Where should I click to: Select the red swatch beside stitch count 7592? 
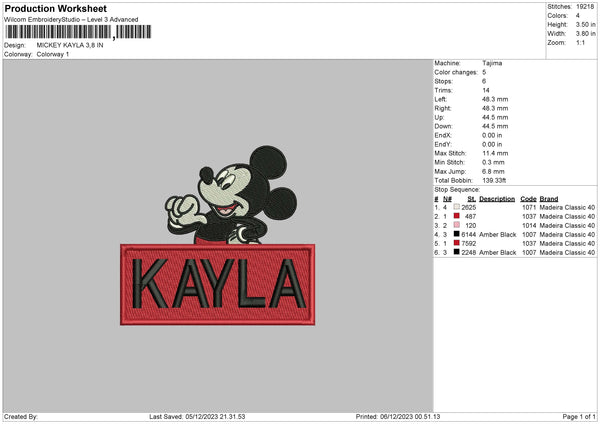(x=456, y=243)
